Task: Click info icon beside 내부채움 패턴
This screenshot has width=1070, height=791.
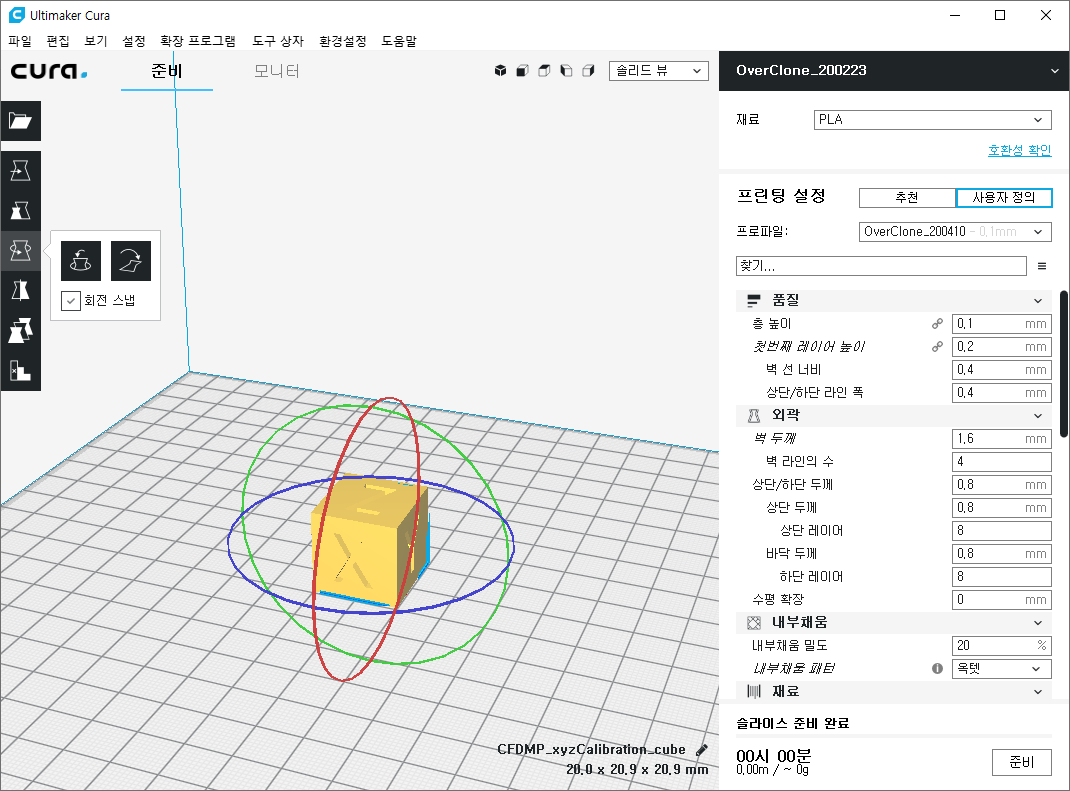Action: click(937, 669)
